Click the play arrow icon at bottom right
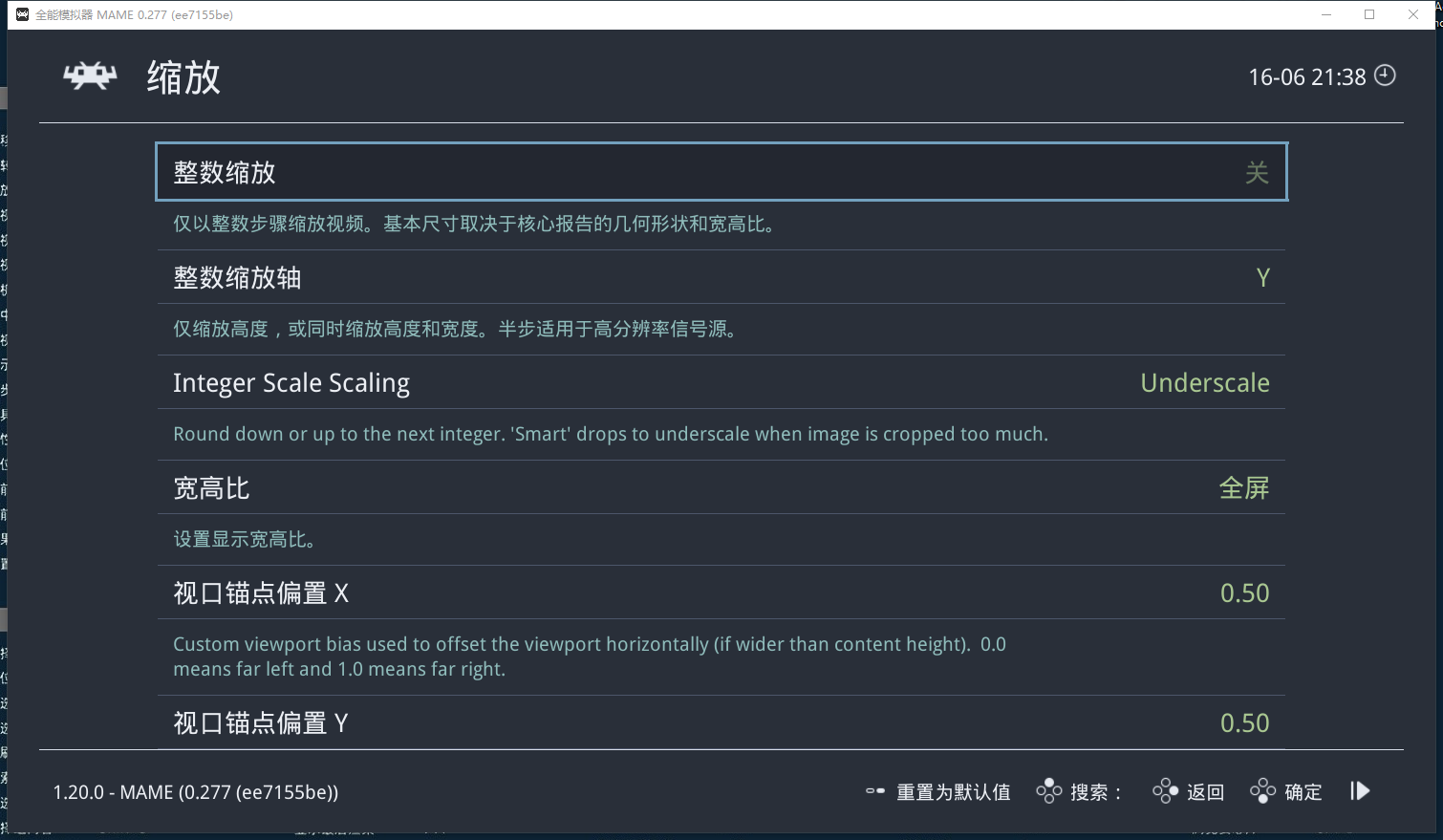Image resolution: width=1443 pixels, height=840 pixels. tap(1360, 791)
